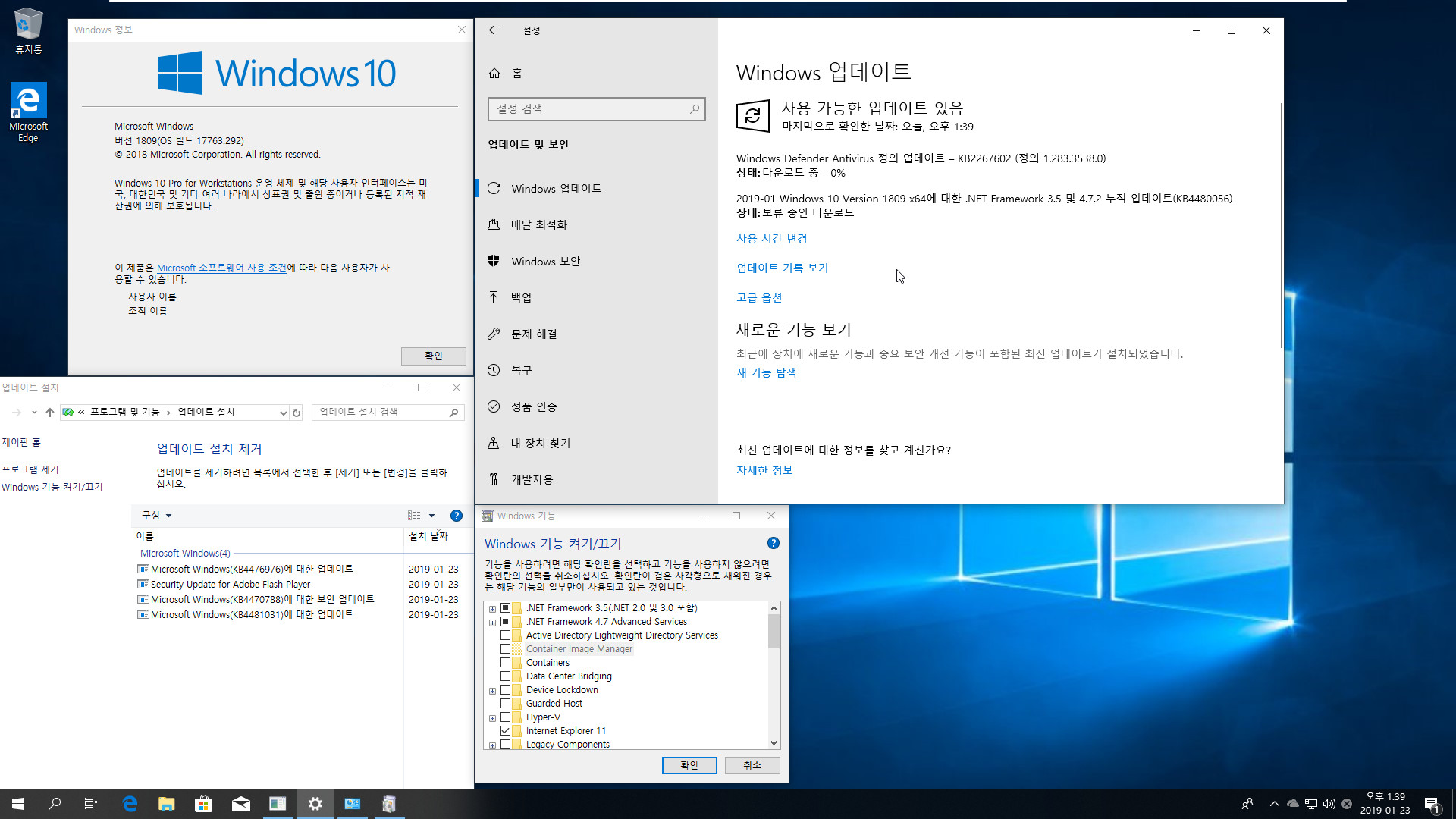This screenshot has height=819, width=1456.
Task: Expand the .NET Framework 3.5 tree node
Action: point(492,609)
